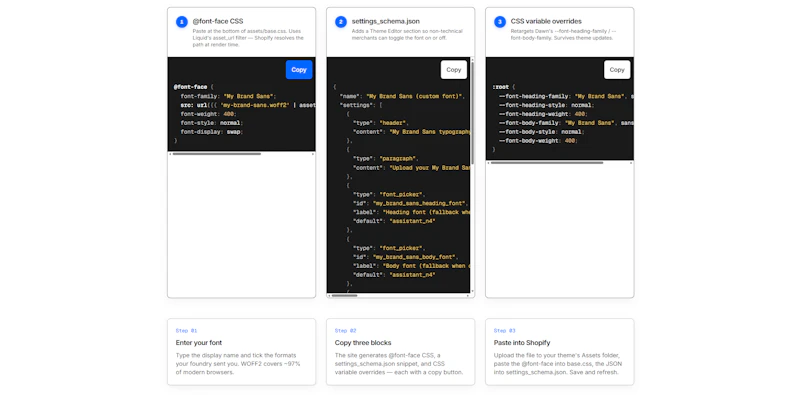The height and width of the screenshot is (395, 800).
Task: Click the vertical scrollbar of settings_schema.json code
Action: (x=472, y=112)
